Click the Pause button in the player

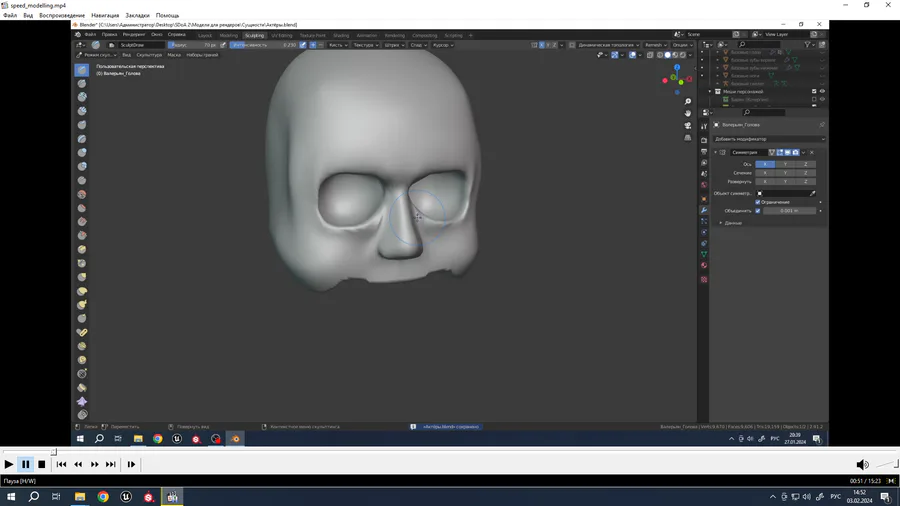[26, 464]
